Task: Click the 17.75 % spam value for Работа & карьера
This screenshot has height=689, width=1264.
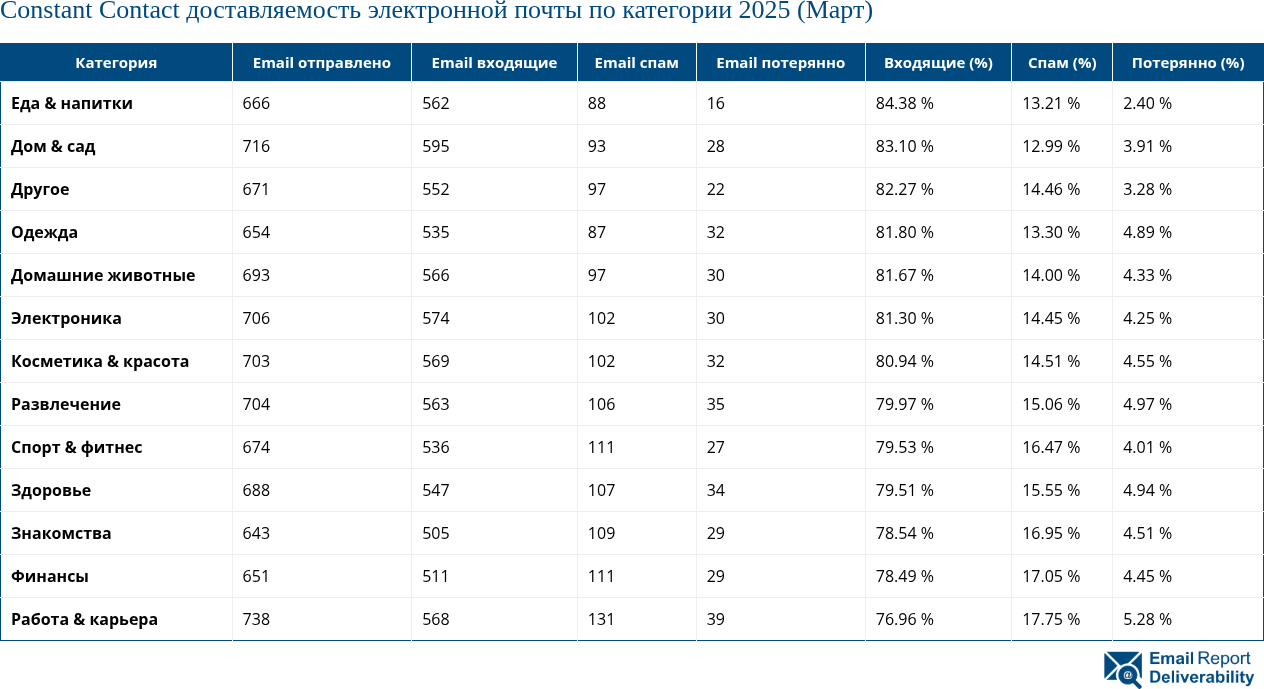Action: [x=1049, y=619]
